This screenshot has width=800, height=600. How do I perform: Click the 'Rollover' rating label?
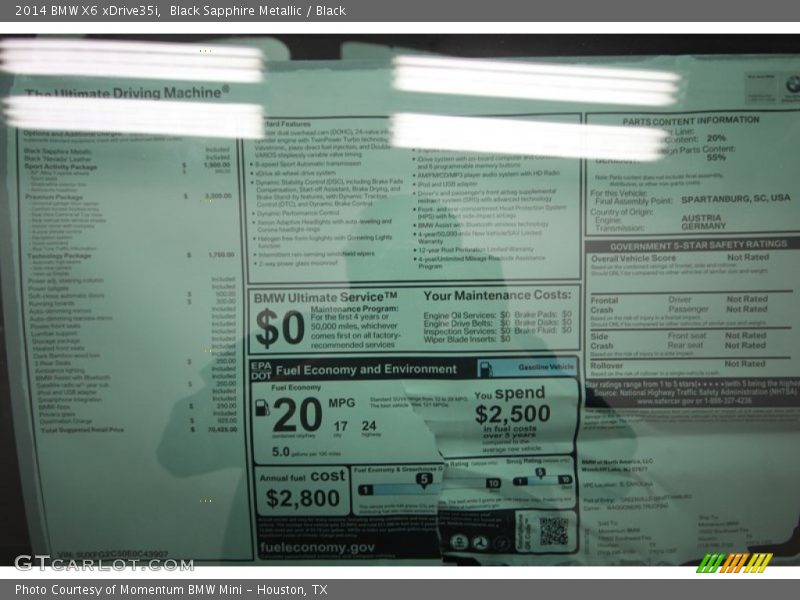[607, 365]
